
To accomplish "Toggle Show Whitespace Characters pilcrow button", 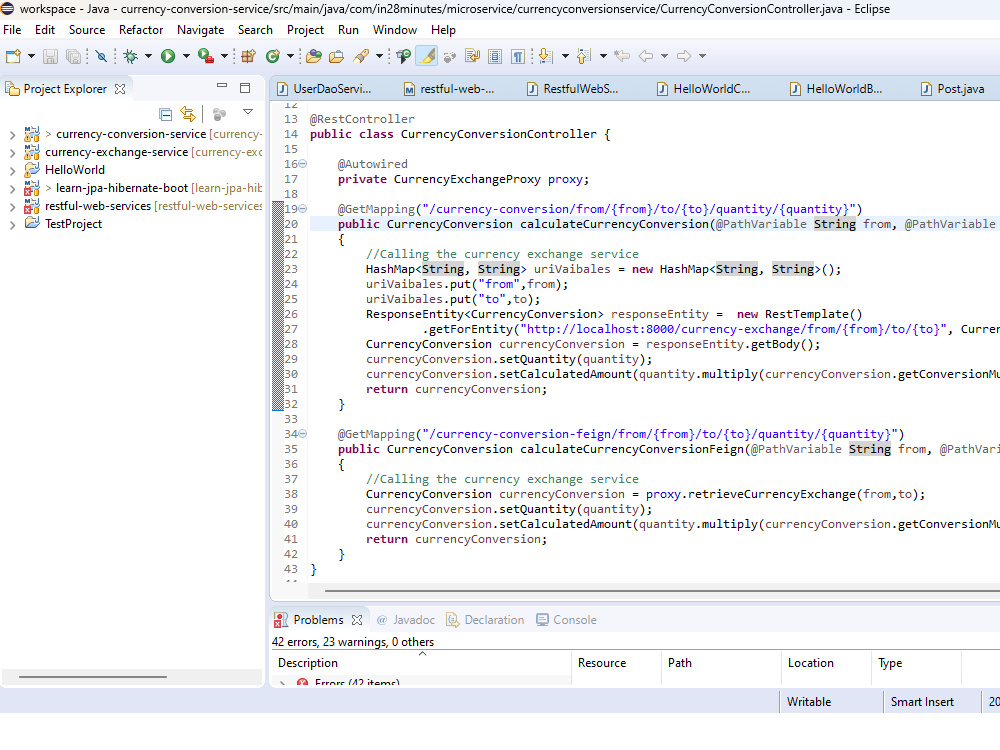I will click(x=518, y=56).
